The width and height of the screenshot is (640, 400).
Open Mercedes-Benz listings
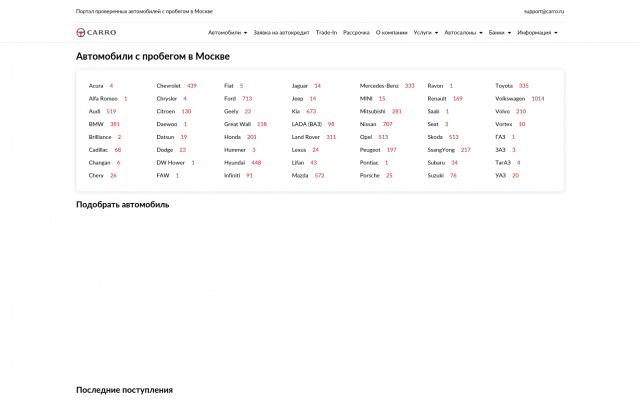[x=379, y=86]
